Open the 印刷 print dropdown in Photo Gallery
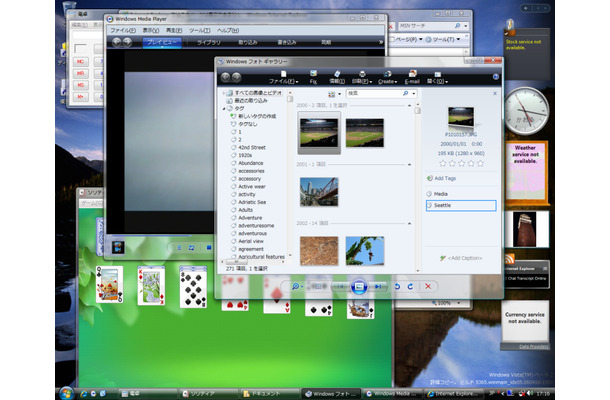Screen dimensions: 610x400 coord(362,77)
